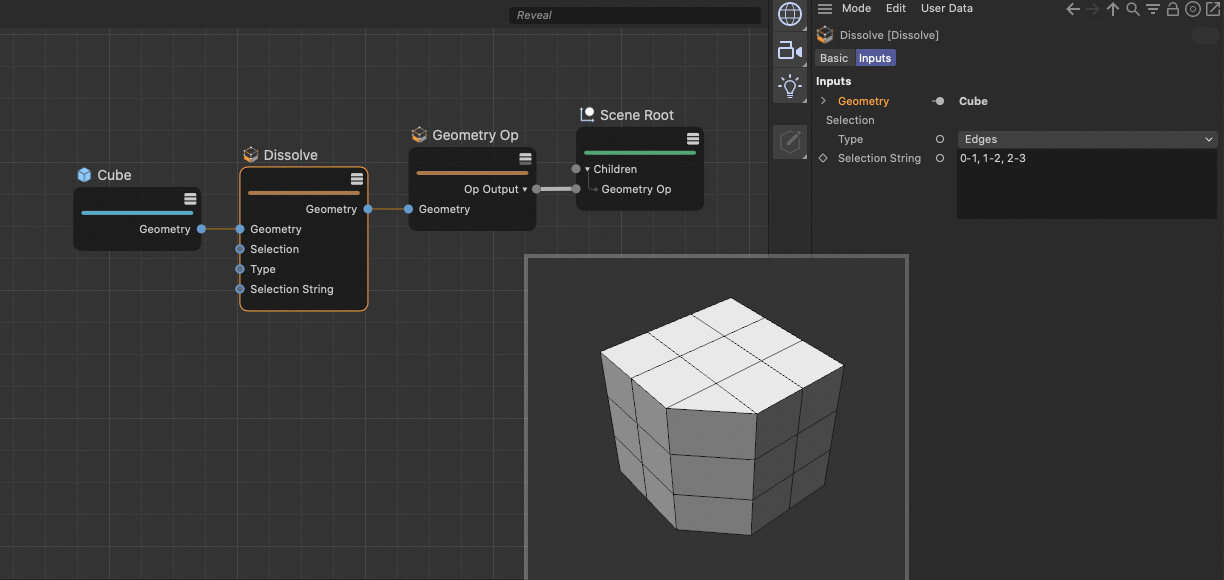The width and height of the screenshot is (1224, 580).
Task: Switch to the Inputs tab
Action: [875, 58]
